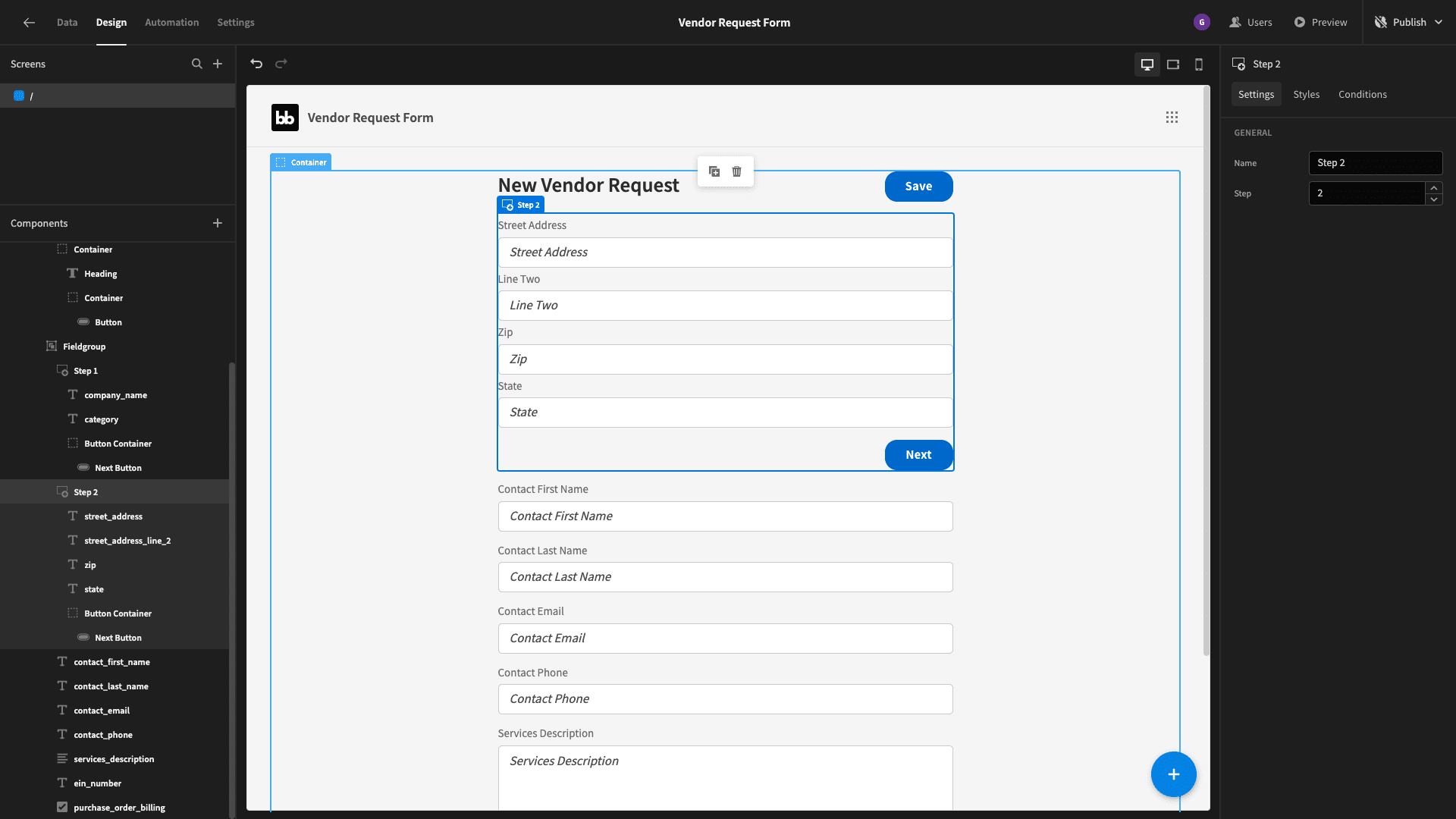Click the Contact Phone input
This screenshot has width=1456, height=819.
(725, 699)
